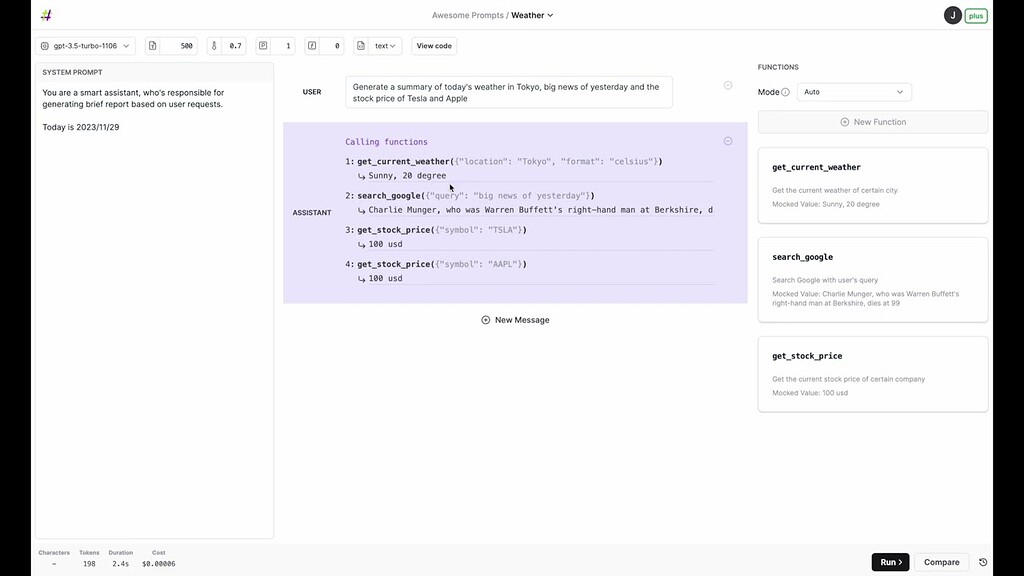Add a message with New Message
This screenshot has height=576, width=1024.
point(514,319)
